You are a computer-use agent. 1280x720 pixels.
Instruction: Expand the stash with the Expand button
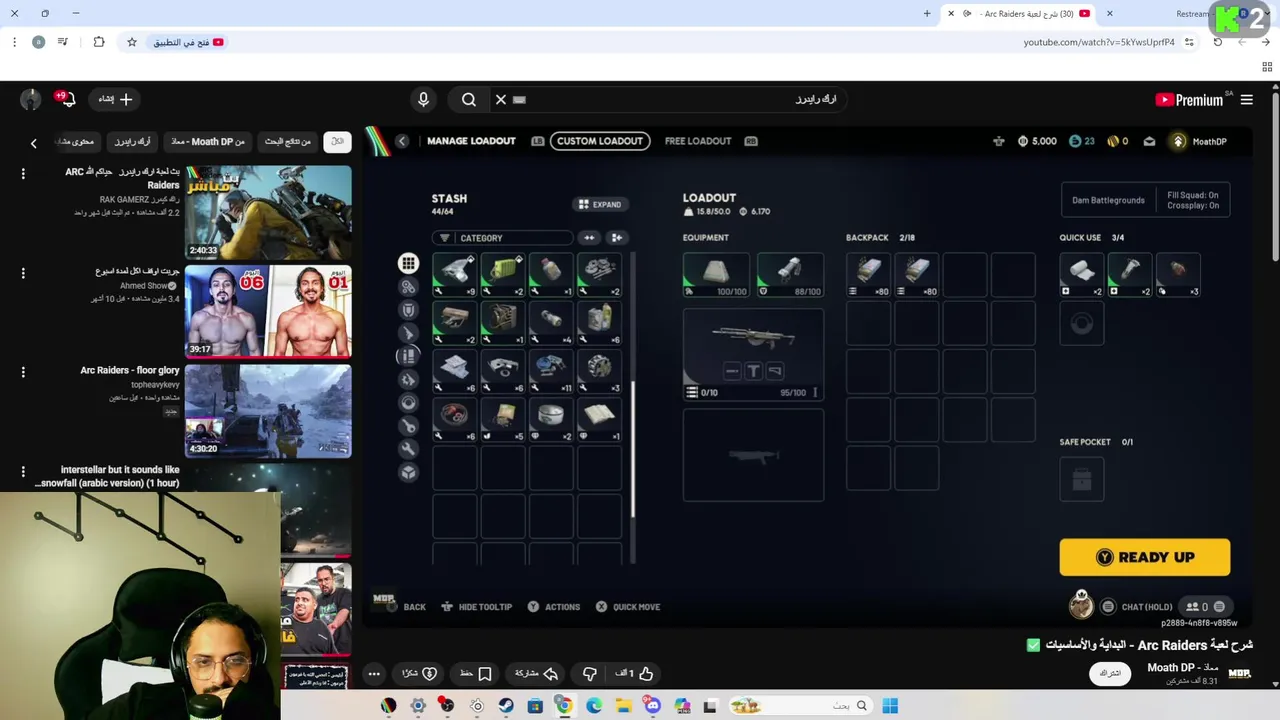click(600, 204)
